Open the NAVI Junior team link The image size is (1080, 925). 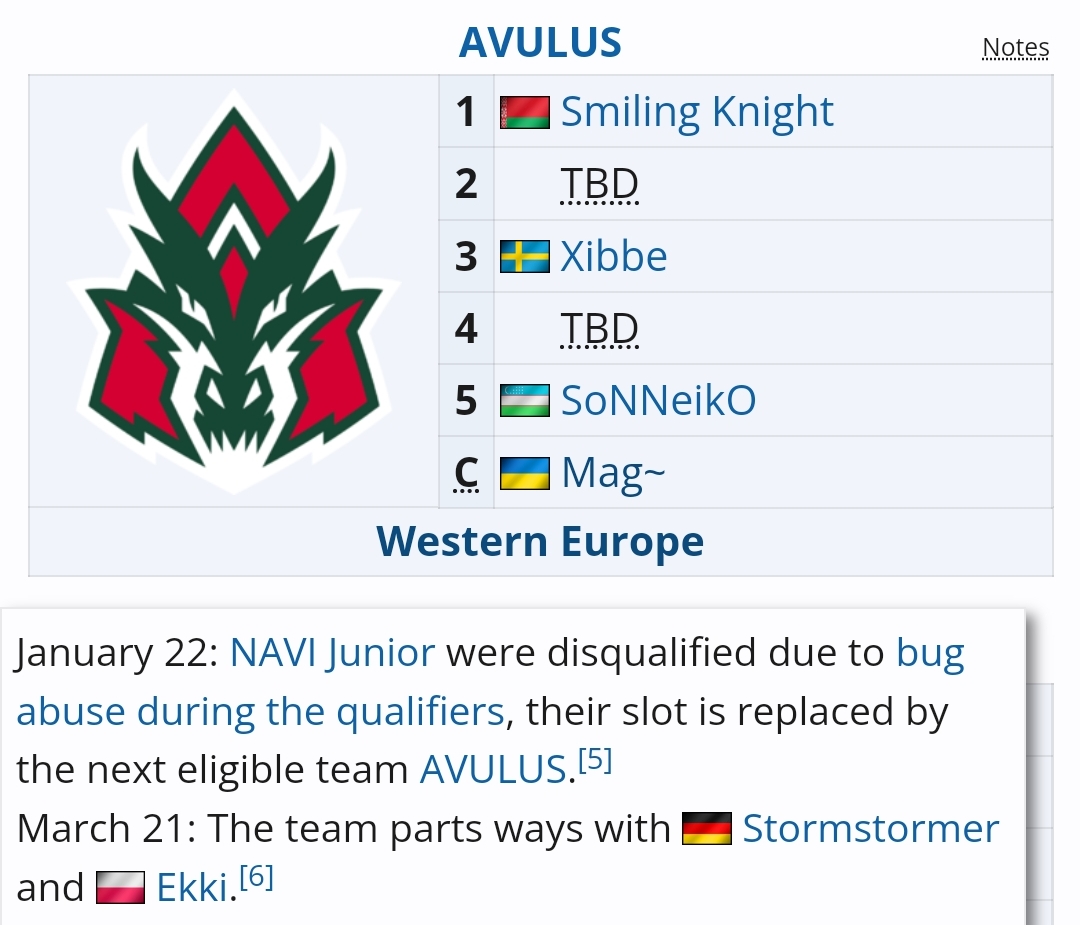tap(332, 653)
